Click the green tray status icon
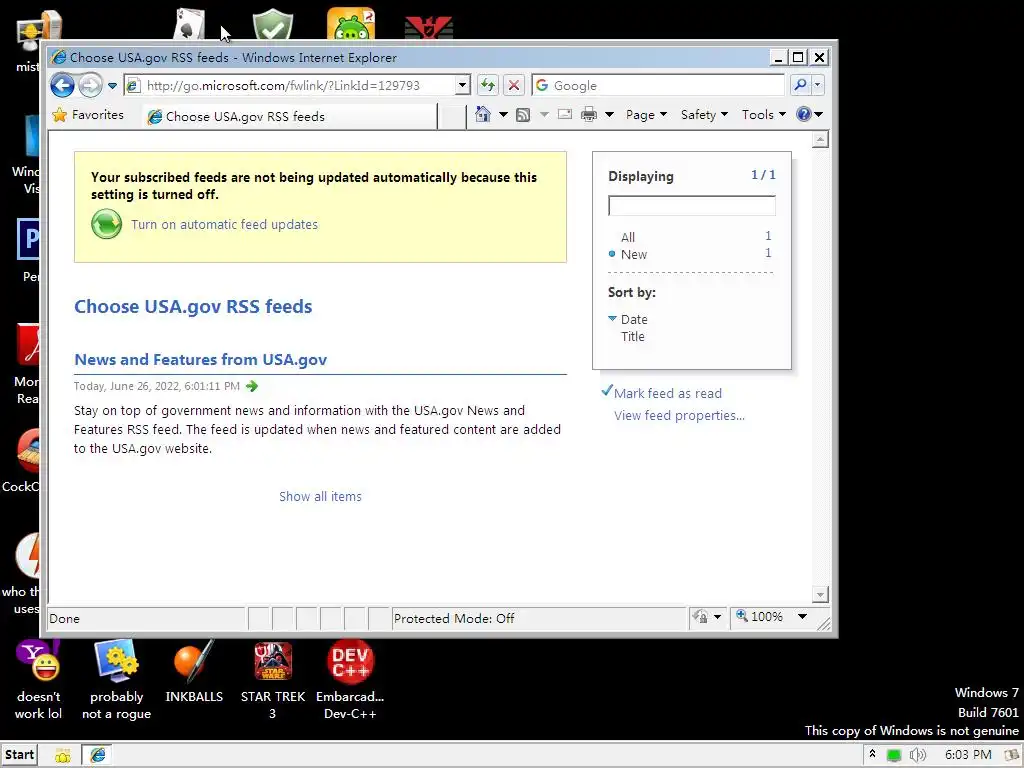The width and height of the screenshot is (1024, 768). (894, 756)
